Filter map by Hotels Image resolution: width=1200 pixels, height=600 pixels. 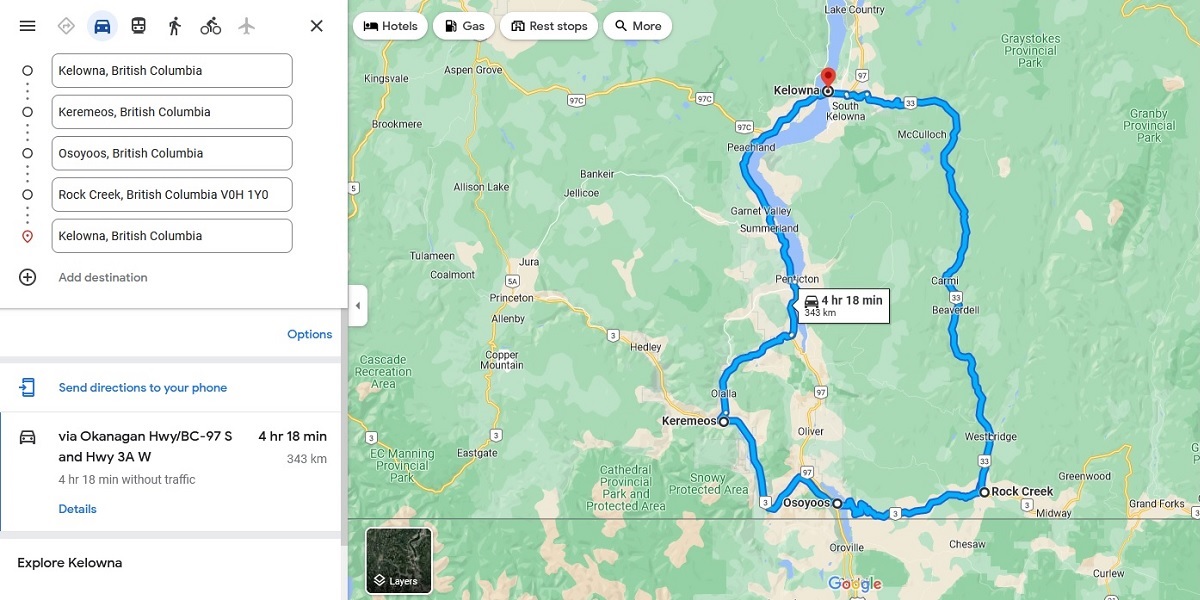(390, 26)
